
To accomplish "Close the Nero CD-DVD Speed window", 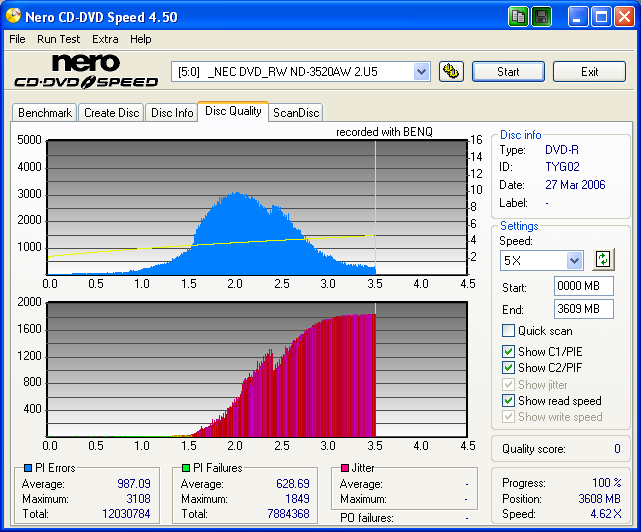I will click(x=624, y=17).
